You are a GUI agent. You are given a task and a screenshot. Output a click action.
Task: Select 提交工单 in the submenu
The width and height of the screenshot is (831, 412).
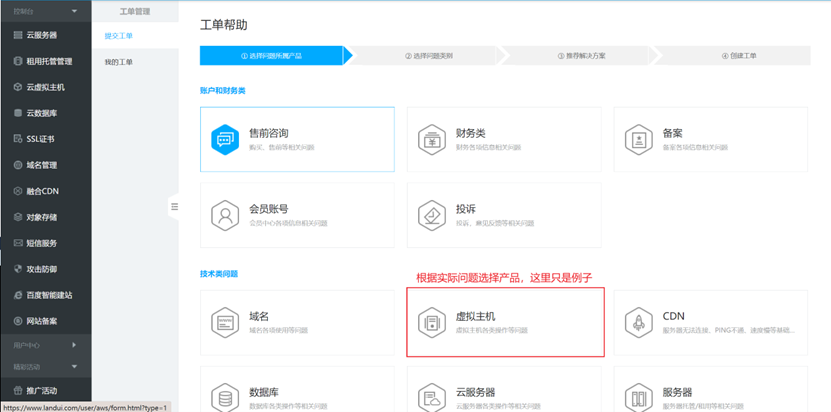click(x=119, y=36)
